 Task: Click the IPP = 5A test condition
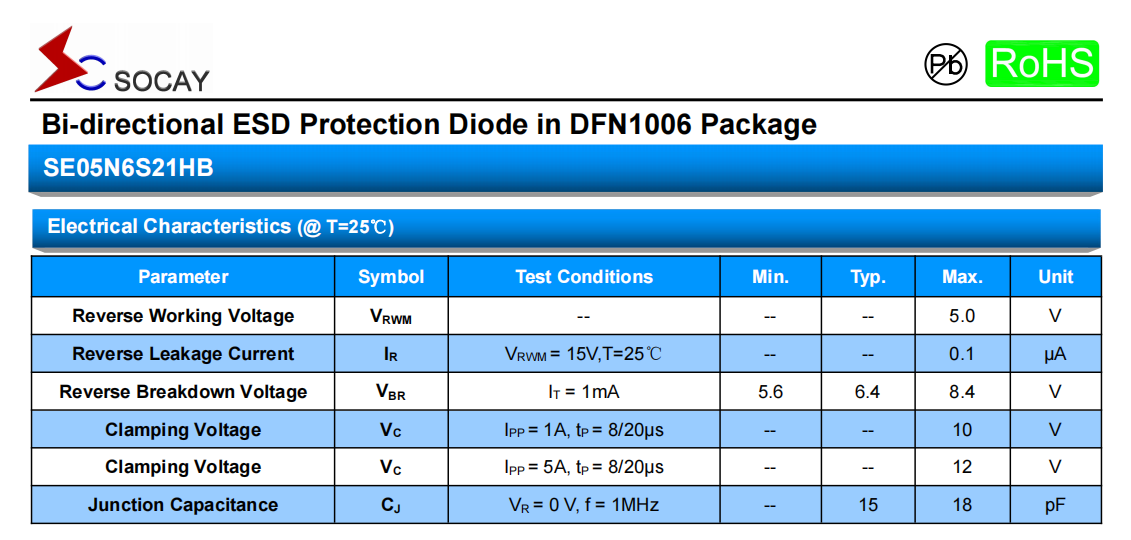(584, 467)
